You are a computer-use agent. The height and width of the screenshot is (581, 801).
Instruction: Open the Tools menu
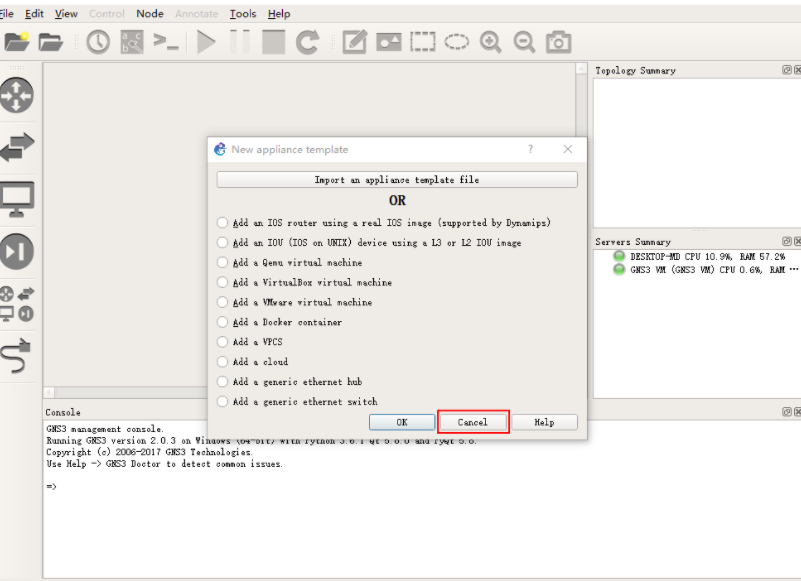coord(243,13)
